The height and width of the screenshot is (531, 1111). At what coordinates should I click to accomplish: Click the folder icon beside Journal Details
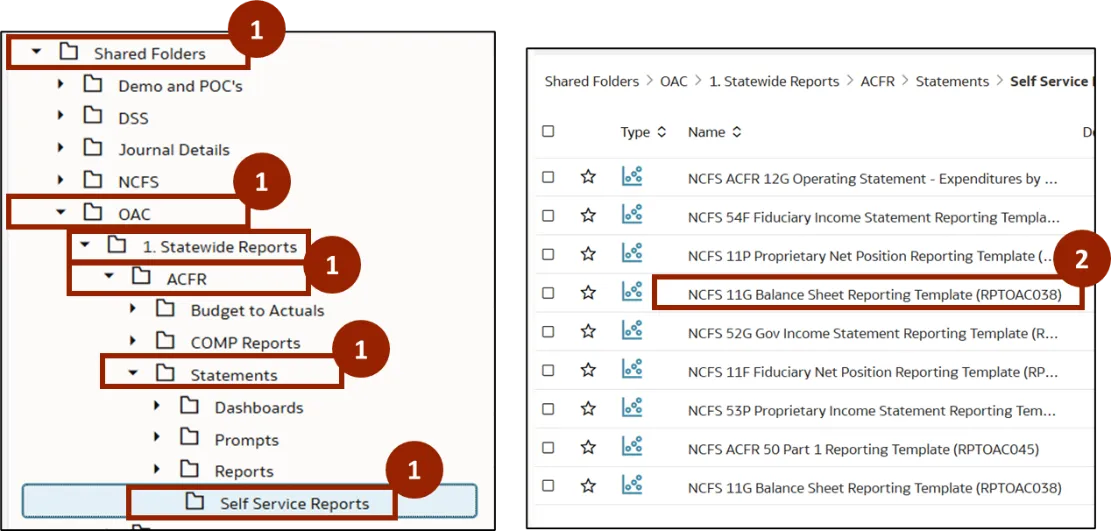(x=93, y=148)
